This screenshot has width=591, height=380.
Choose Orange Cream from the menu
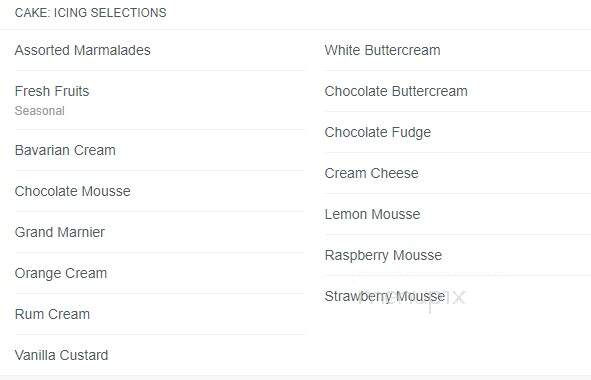click(61, 273)
